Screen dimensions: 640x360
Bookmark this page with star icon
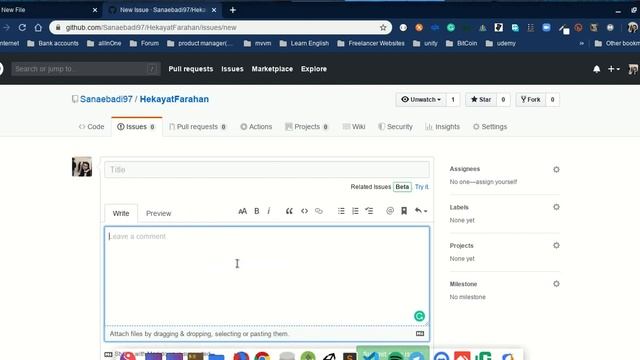[x=383, y=27]
